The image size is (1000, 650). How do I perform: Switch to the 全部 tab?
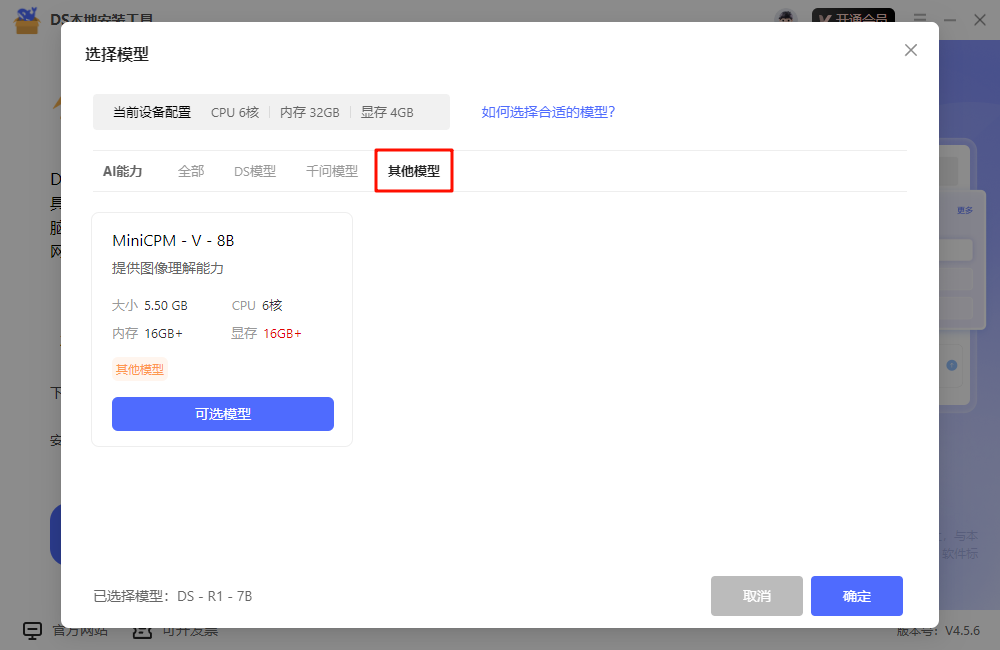(x=191, y=171)
